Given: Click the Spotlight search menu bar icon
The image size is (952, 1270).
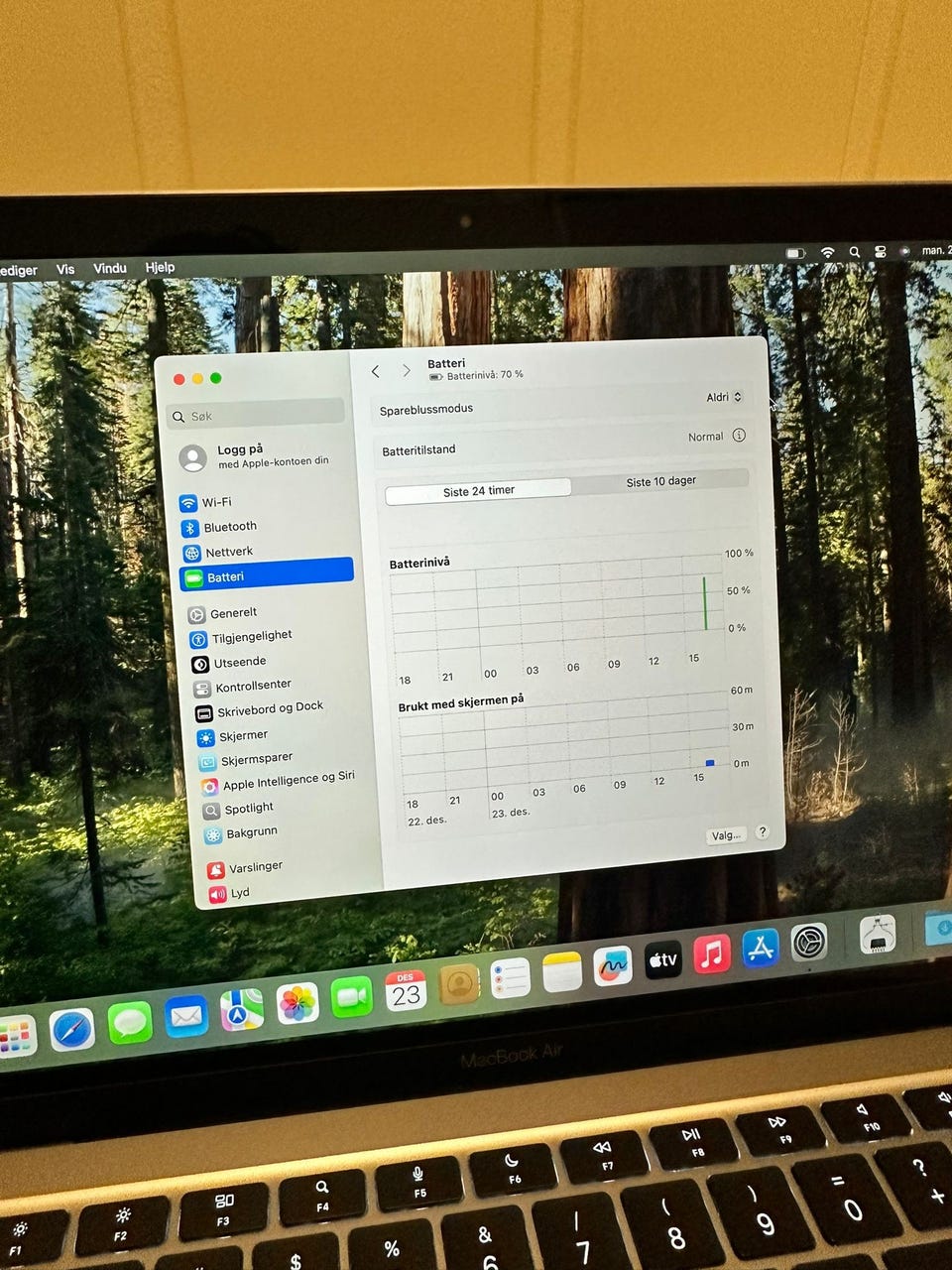Looking at the screenshot, I should [854, 252].
